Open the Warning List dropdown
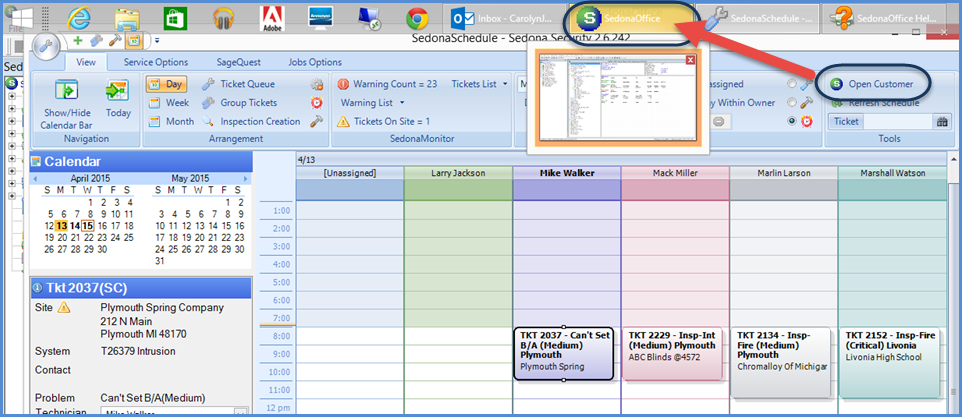This screenshot has height=417, width=962. [373, 102]
